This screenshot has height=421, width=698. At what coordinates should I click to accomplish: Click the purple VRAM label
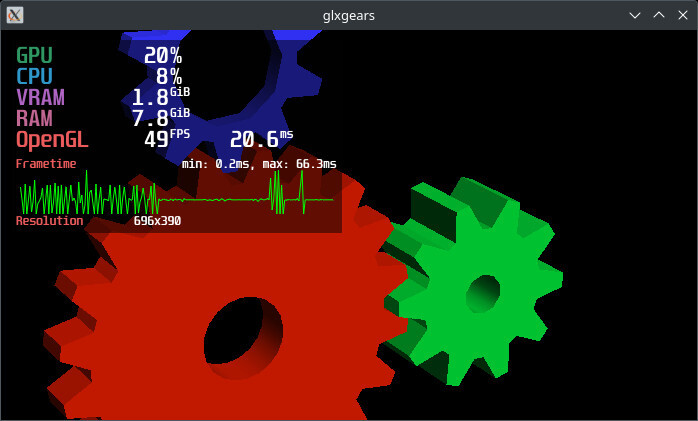pos(40,97)
